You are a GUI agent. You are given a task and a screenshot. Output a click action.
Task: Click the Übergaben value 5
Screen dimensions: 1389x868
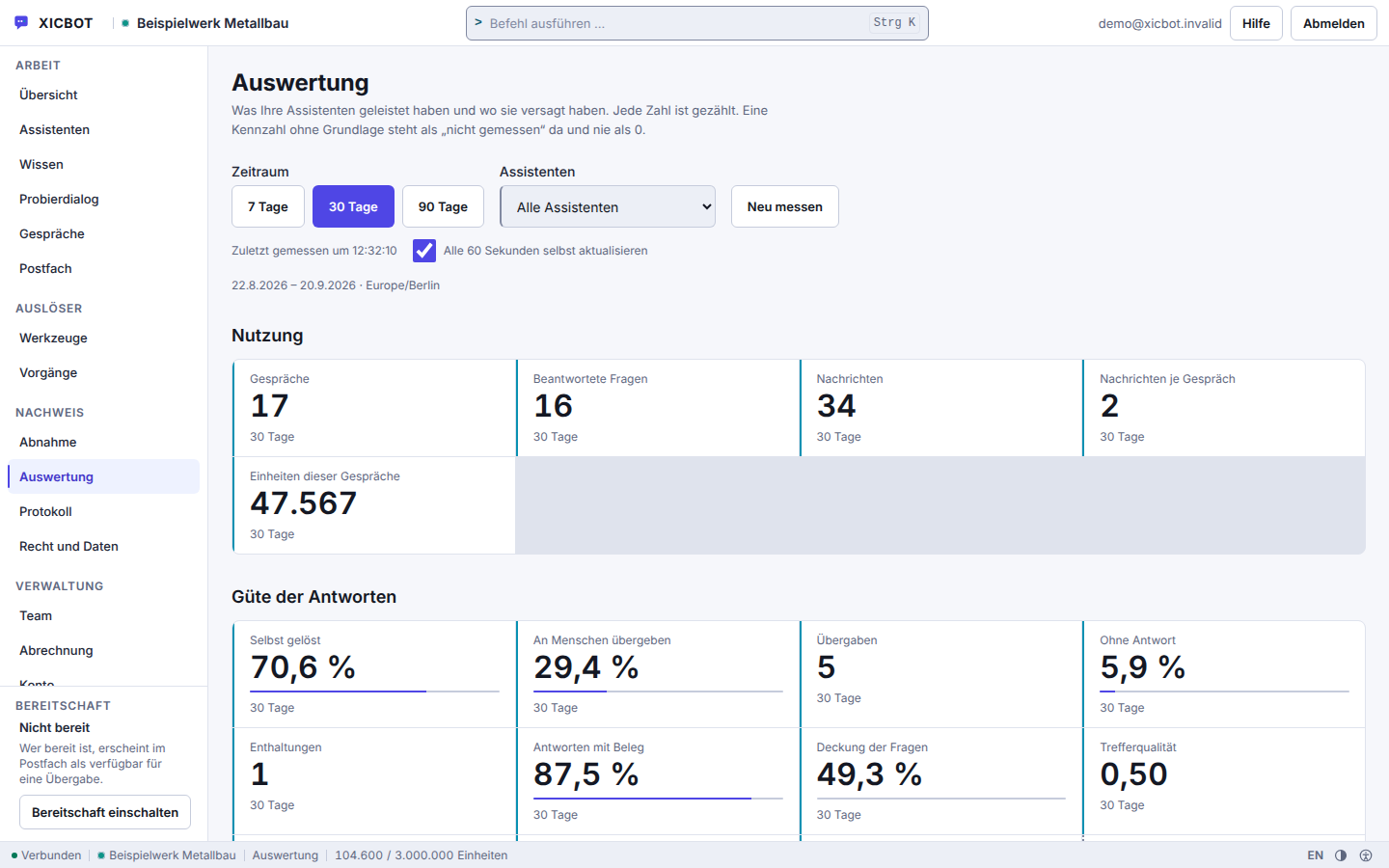tap(826, 667)
